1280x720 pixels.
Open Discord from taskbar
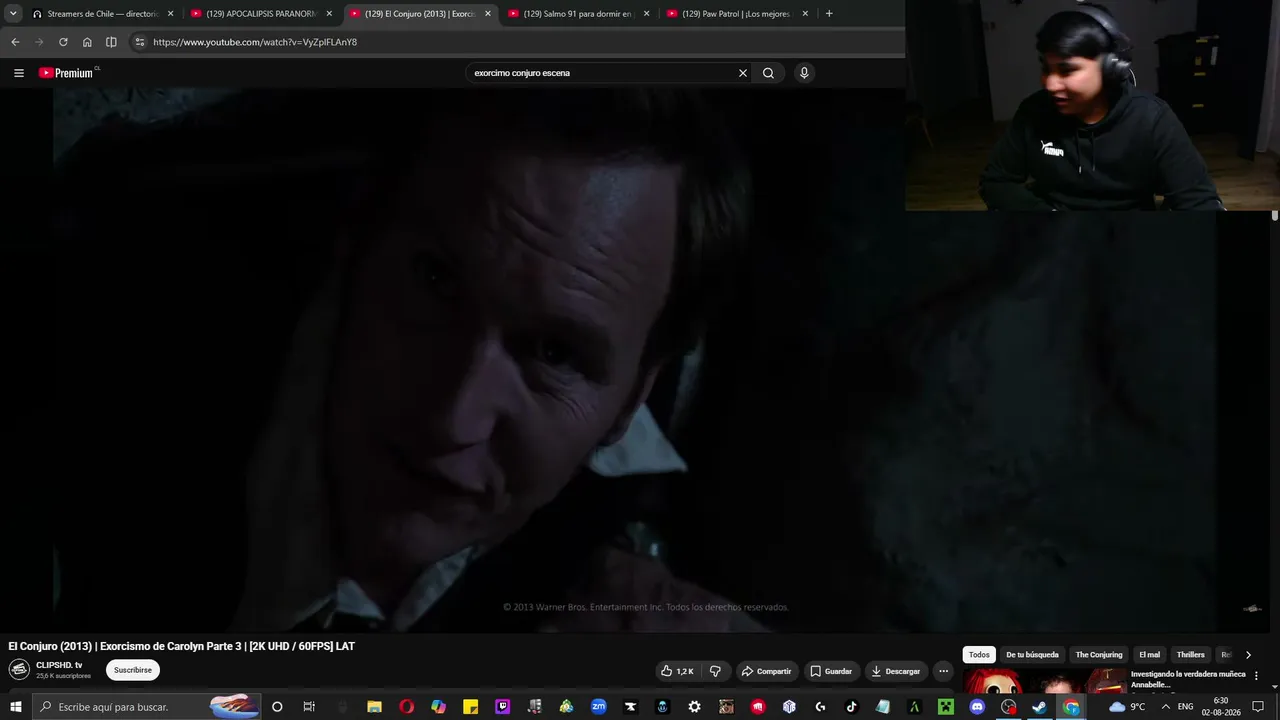978,707
